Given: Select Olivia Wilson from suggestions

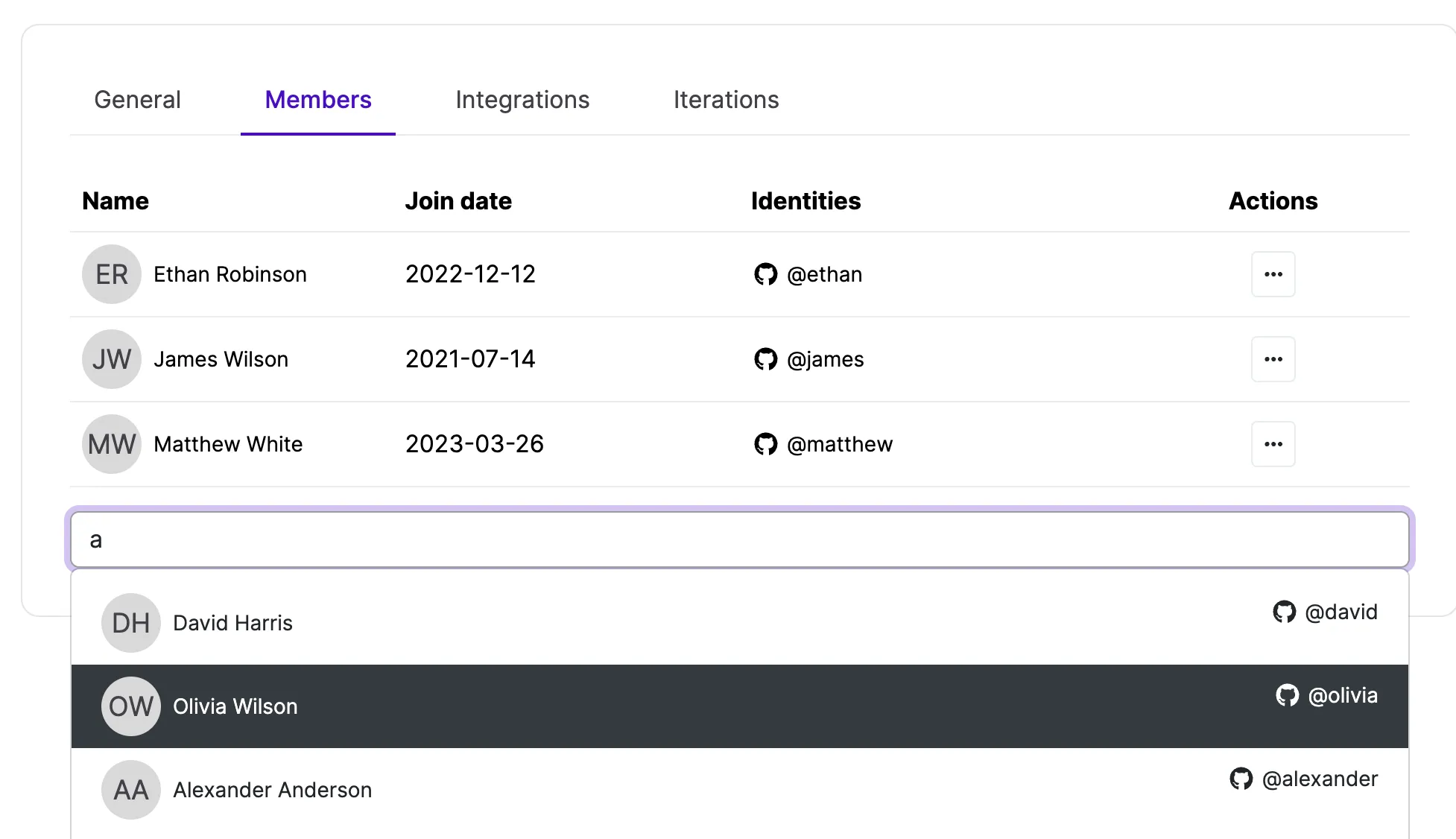Looking at the screenshot, I should click(x=740, y=706).
